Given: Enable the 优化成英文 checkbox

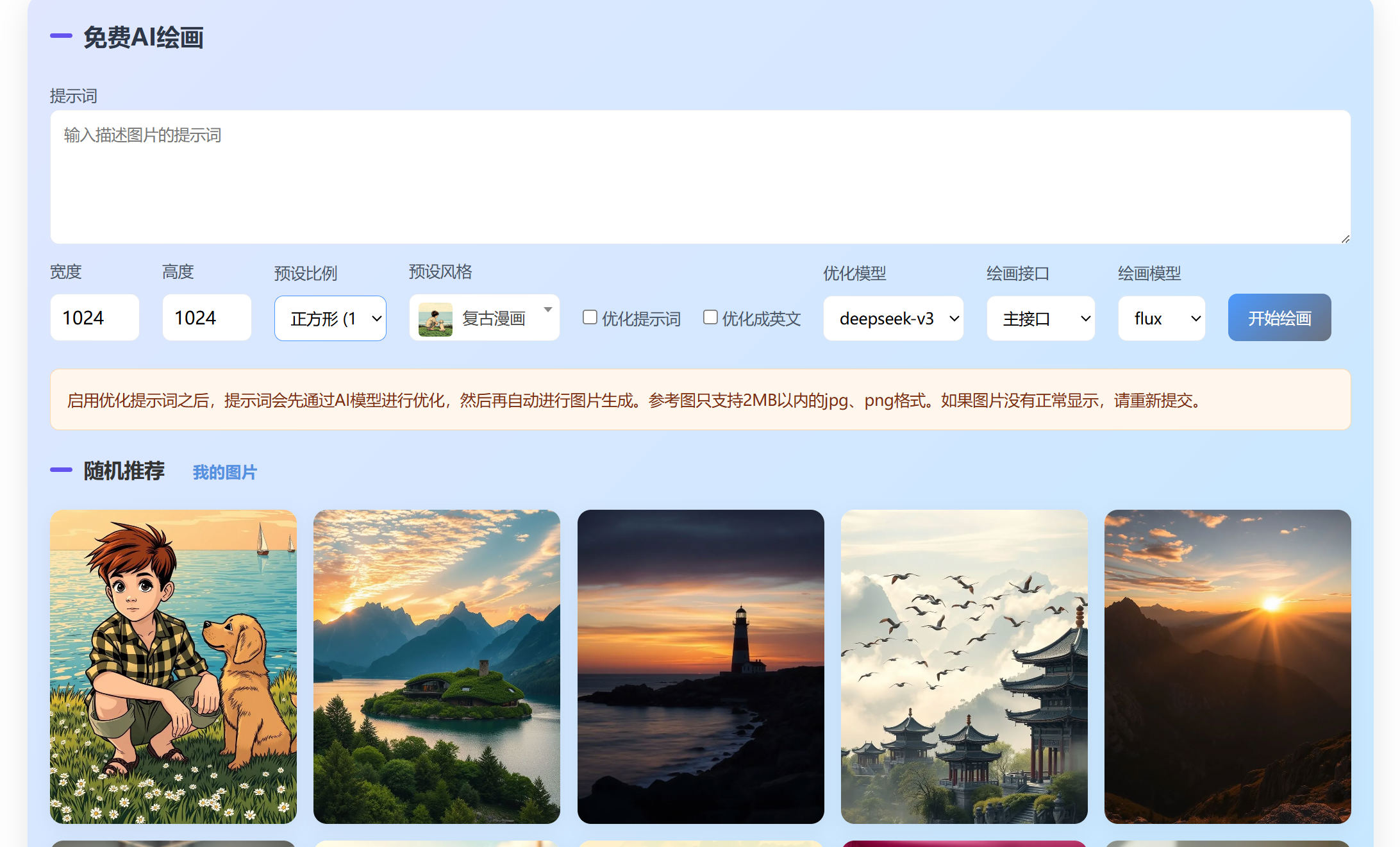Looking at the screenshot, I should (x=710, y=317).
